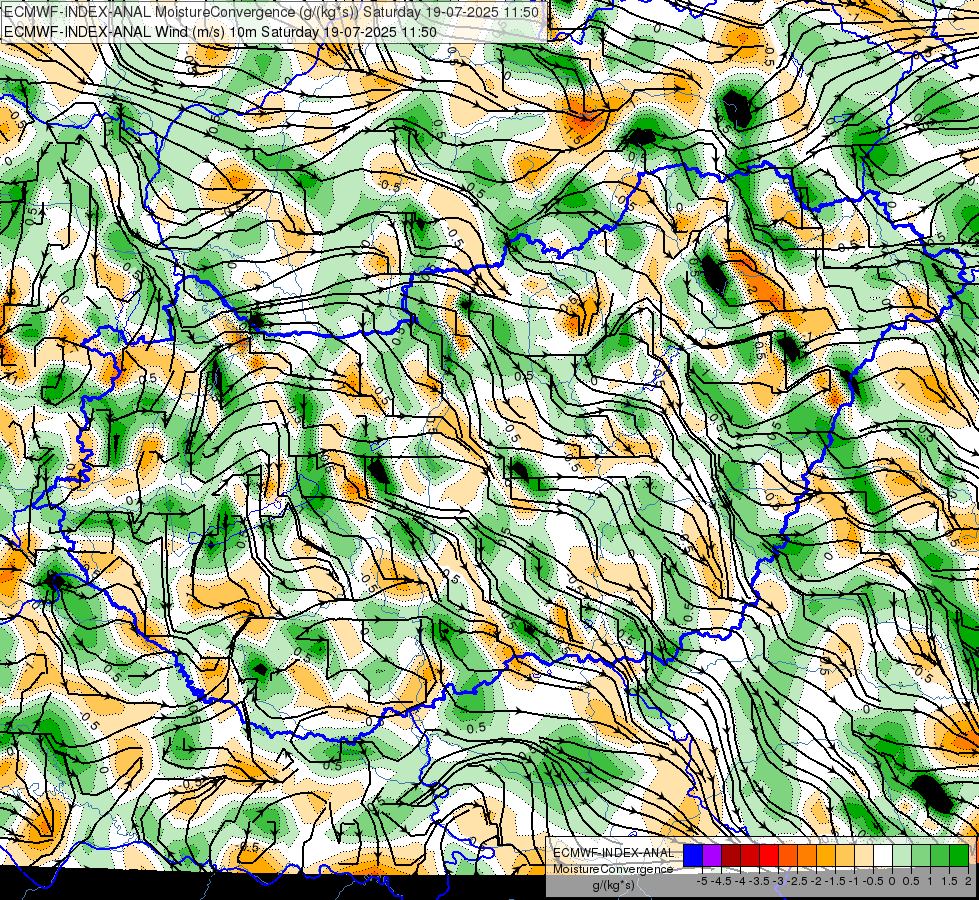
Task: Click the white legend swatch
Action: click(x=883, y=855)
